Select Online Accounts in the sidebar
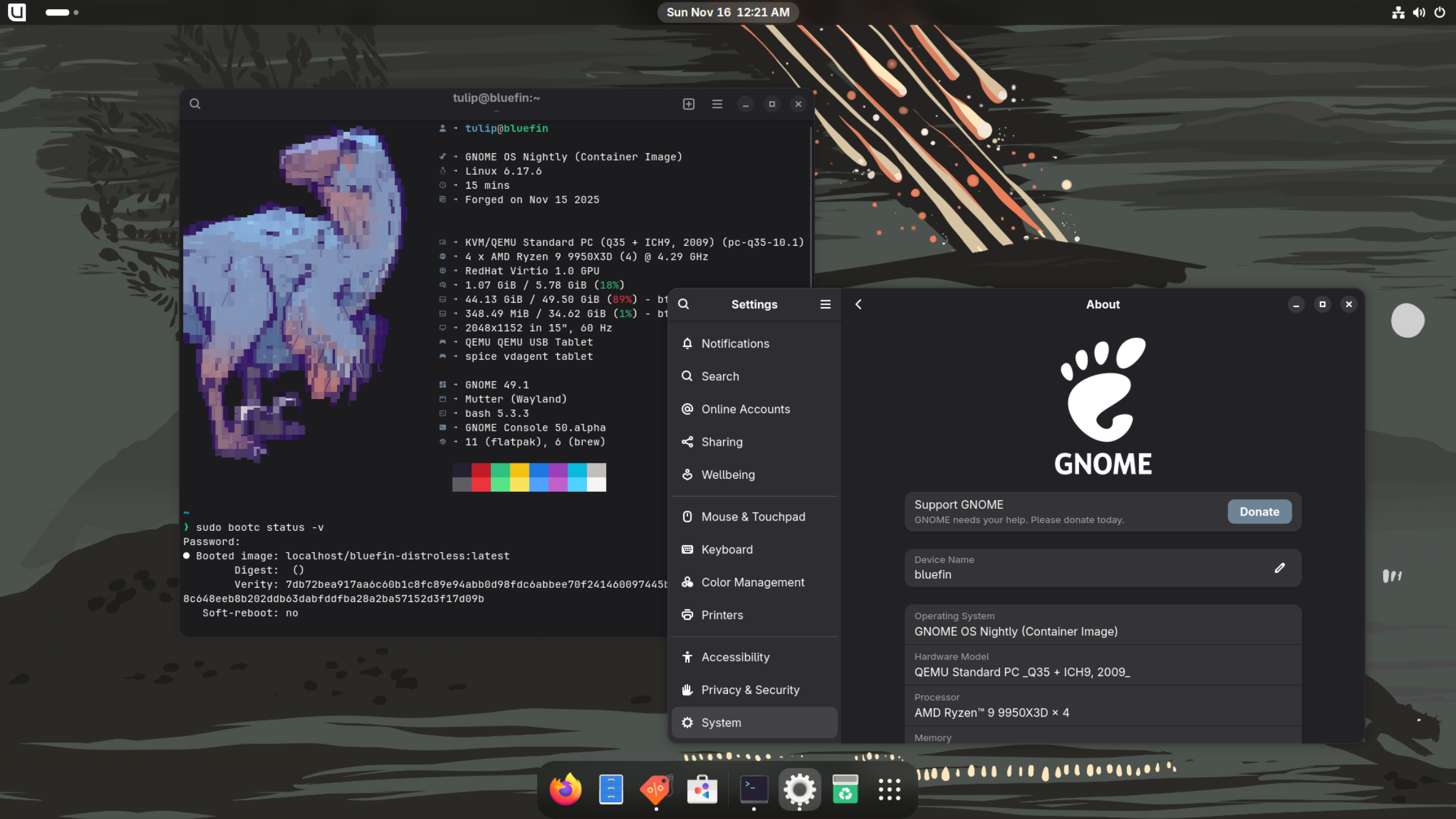The width and height of the screenshot is (1456, 819). (x=745, y=409)
